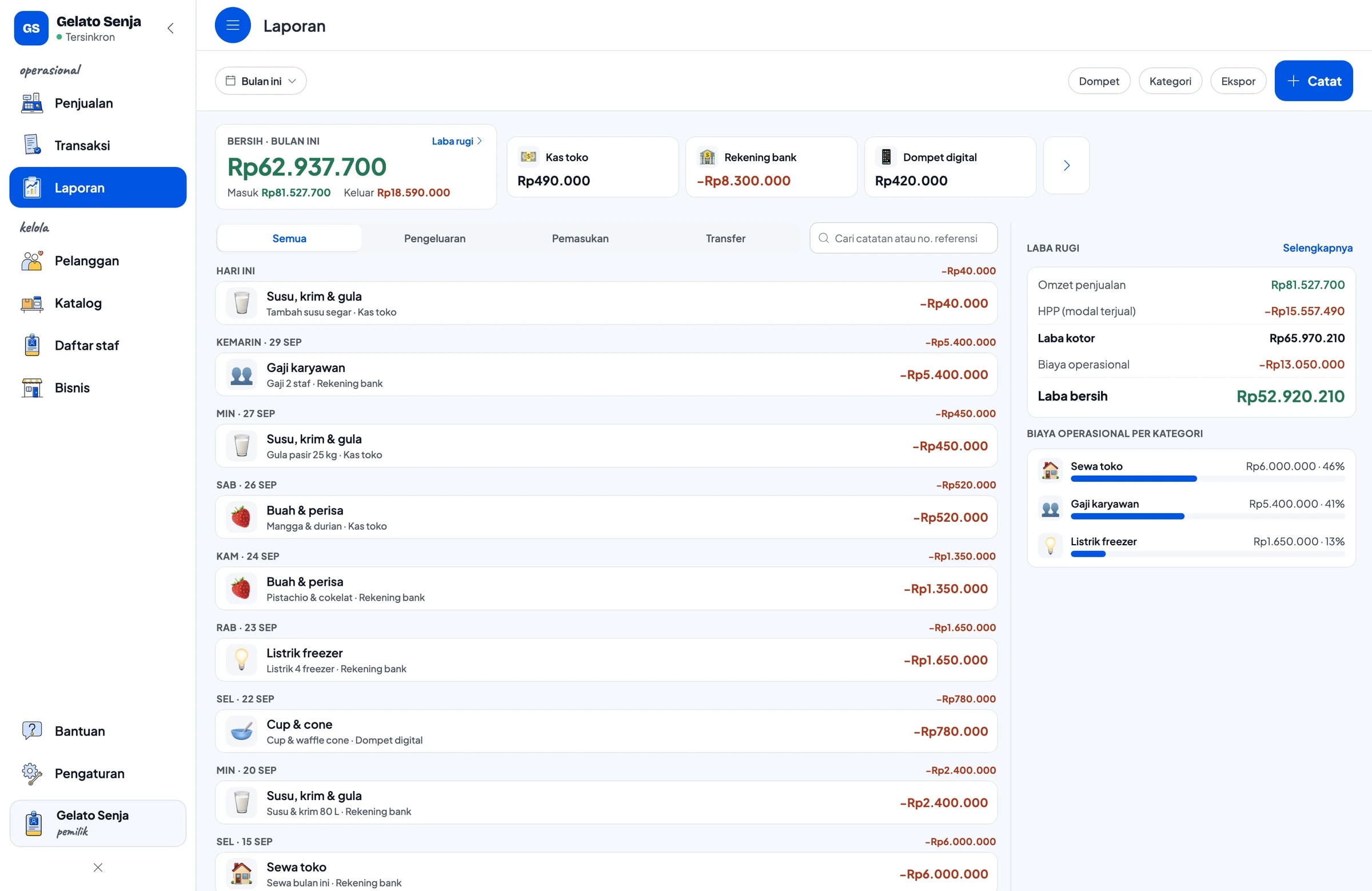Image resolution: width=1372 pixels, height=891 pixels.
Task: Open the Bantuan help icon
Action: (31, 731)
